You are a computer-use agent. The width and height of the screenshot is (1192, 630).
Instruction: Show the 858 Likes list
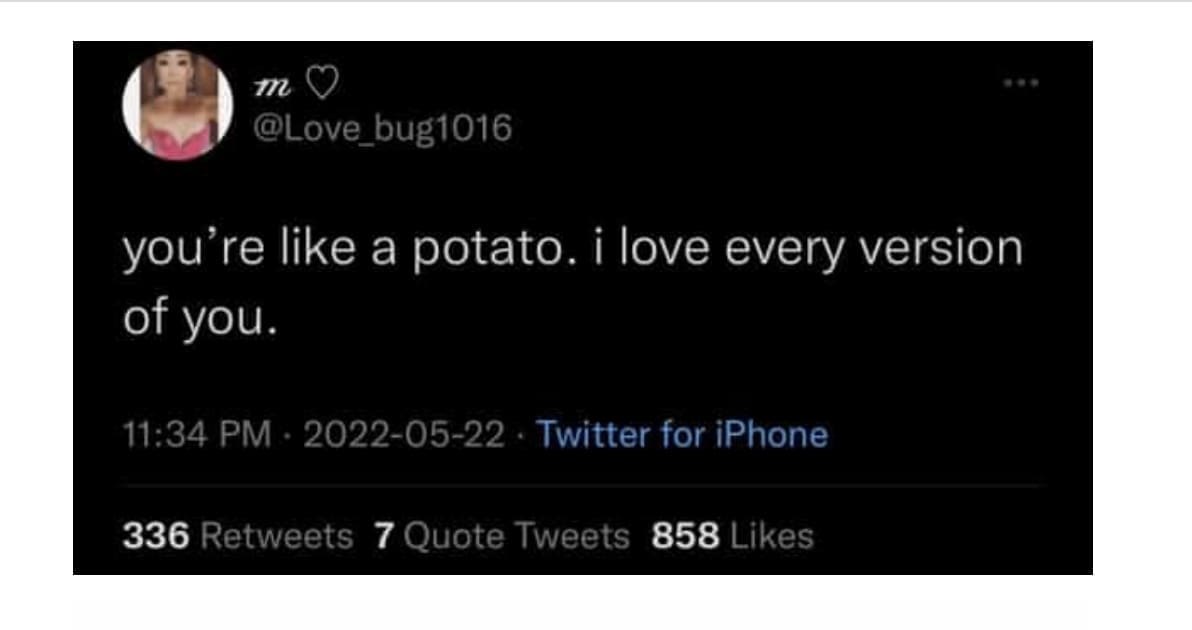click(x=732, y=536)
